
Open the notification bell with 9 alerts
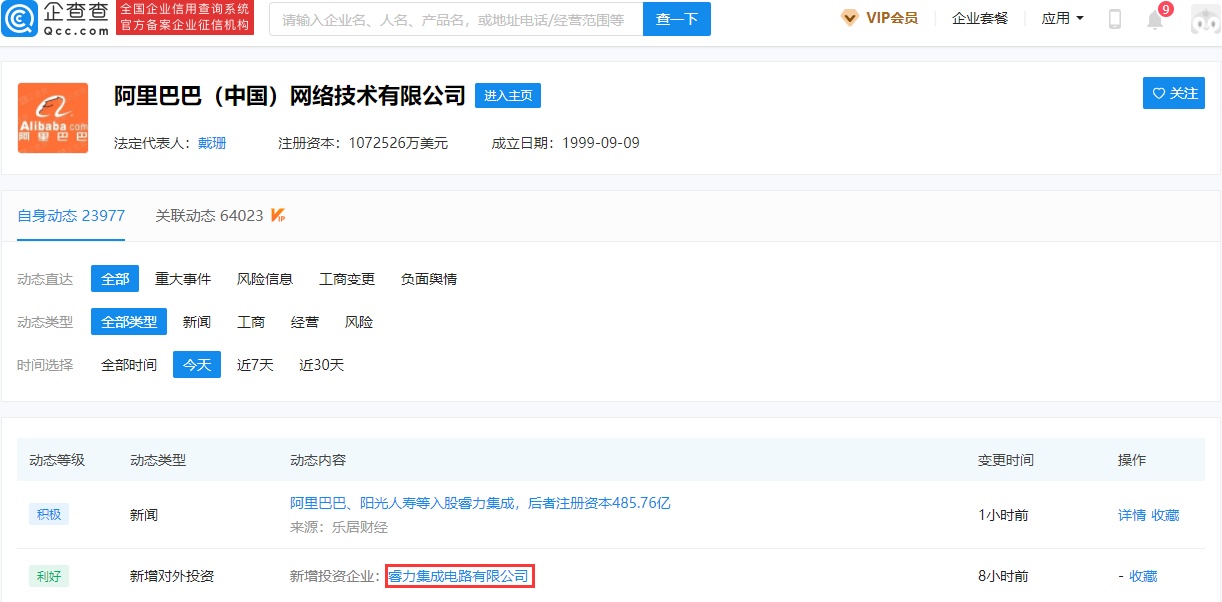1155,19
